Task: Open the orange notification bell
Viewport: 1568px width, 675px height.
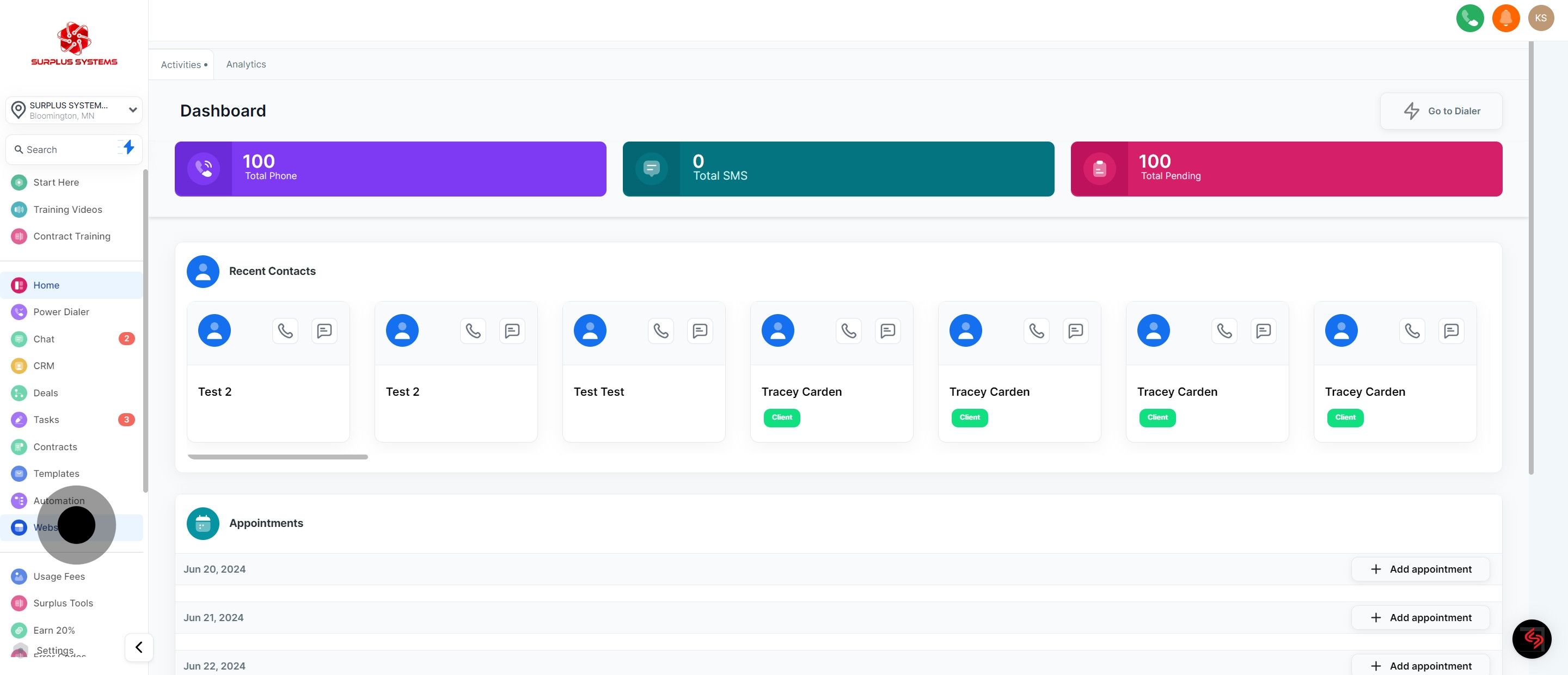Action: (x=1505, y=19)
